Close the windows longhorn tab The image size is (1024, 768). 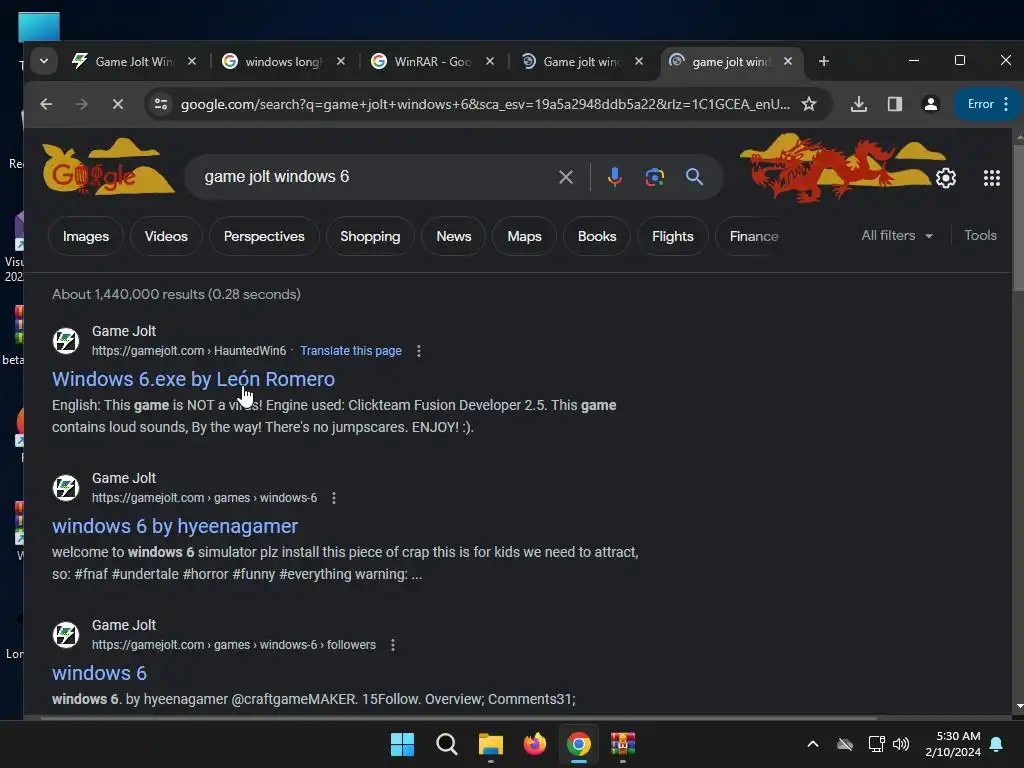click(341, 61)
